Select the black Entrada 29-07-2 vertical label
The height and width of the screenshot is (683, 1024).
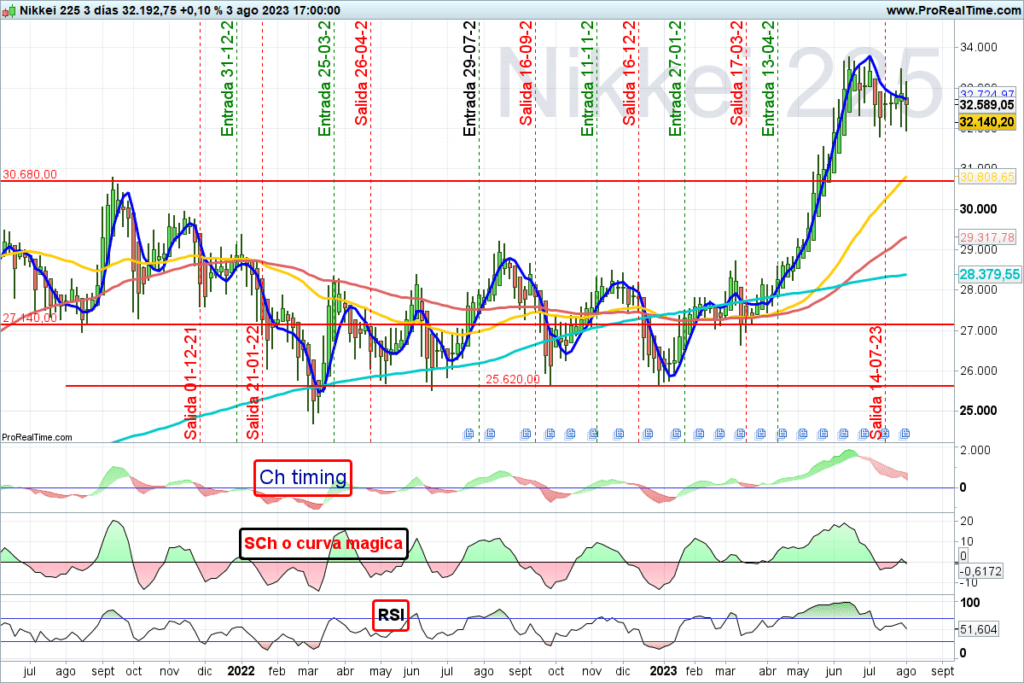pos(470,78)
